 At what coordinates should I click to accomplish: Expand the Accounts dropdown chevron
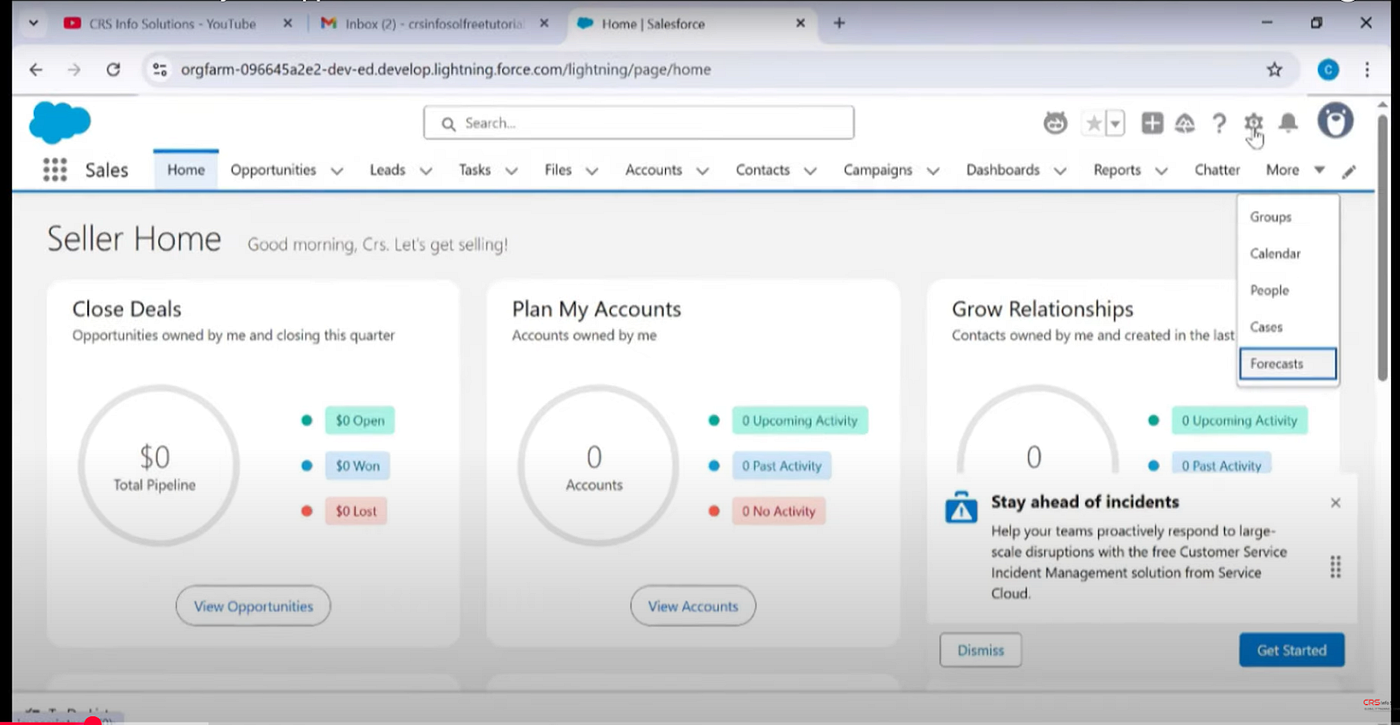(703, 171)
